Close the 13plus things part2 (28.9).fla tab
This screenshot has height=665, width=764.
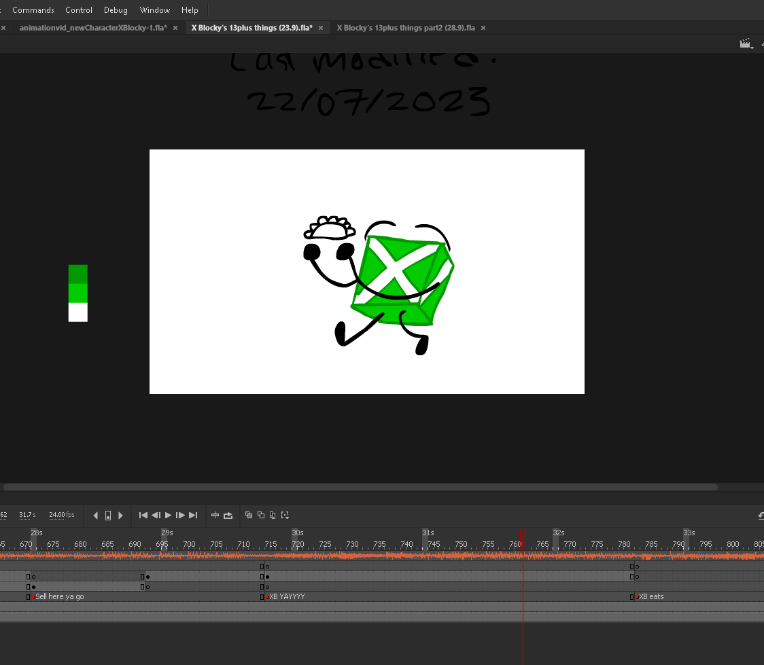tap(483, 28)
